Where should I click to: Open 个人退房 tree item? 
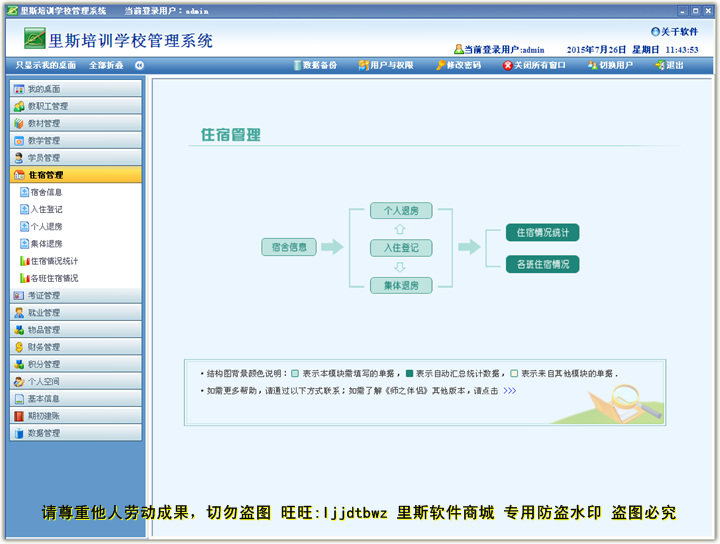(x=46, y=226)
